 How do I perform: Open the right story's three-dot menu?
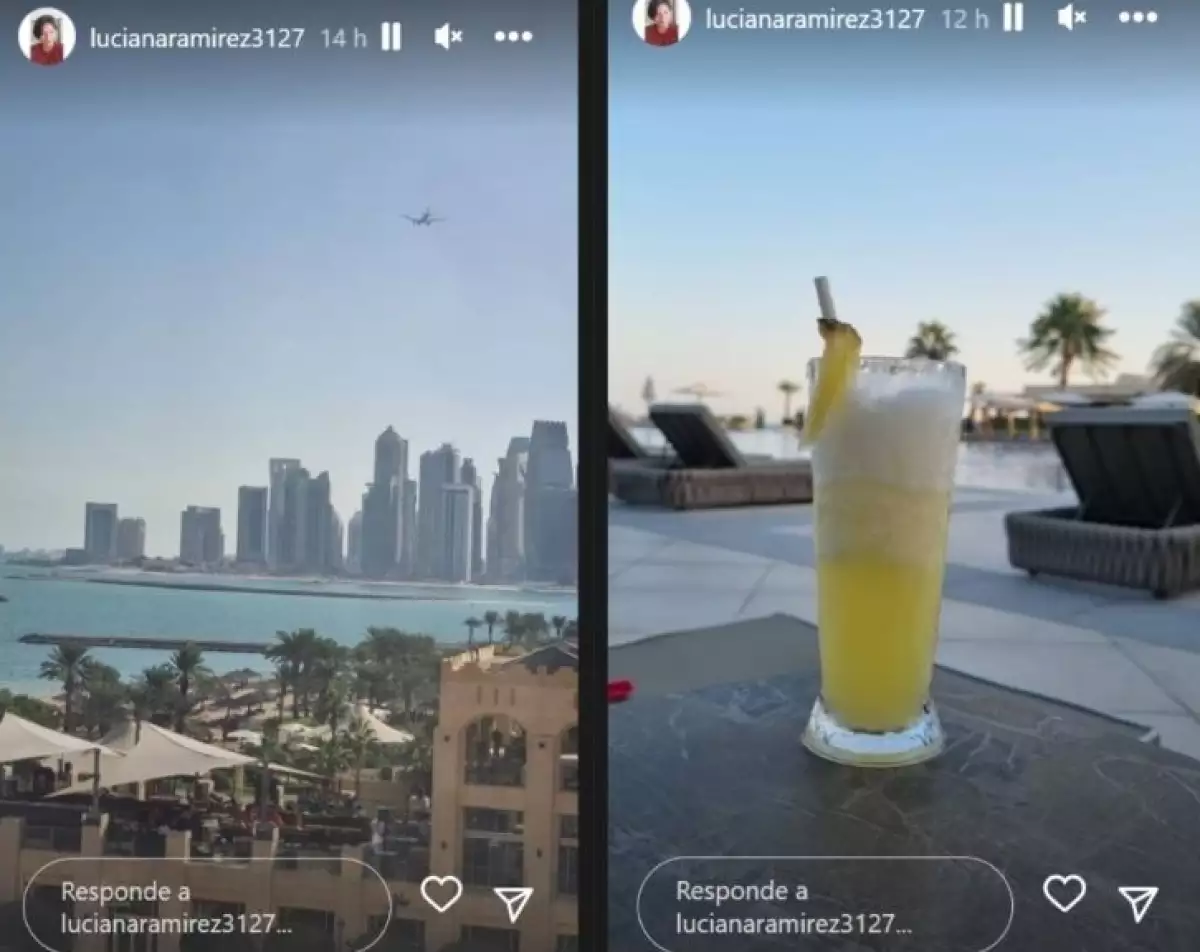(x=1138, y=17)
